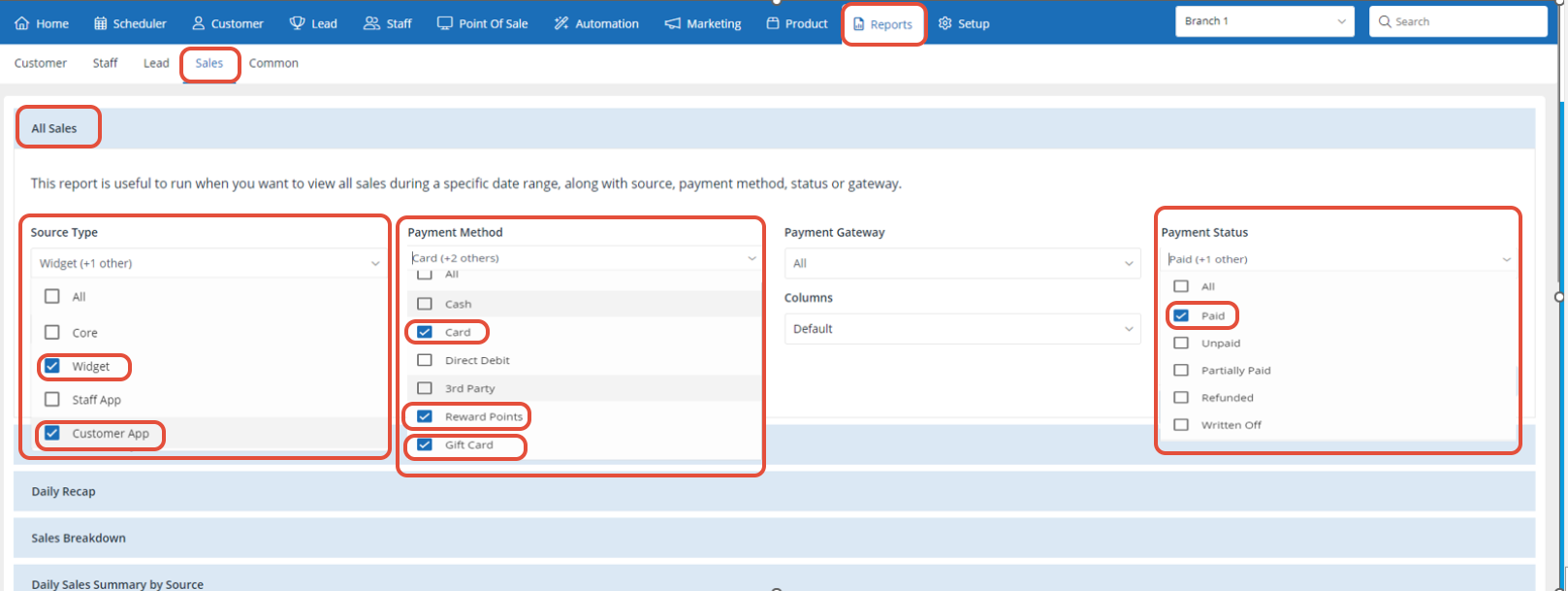Open the Marketing menu
The image size is (1568, 591).
click(x=703, y=23)
